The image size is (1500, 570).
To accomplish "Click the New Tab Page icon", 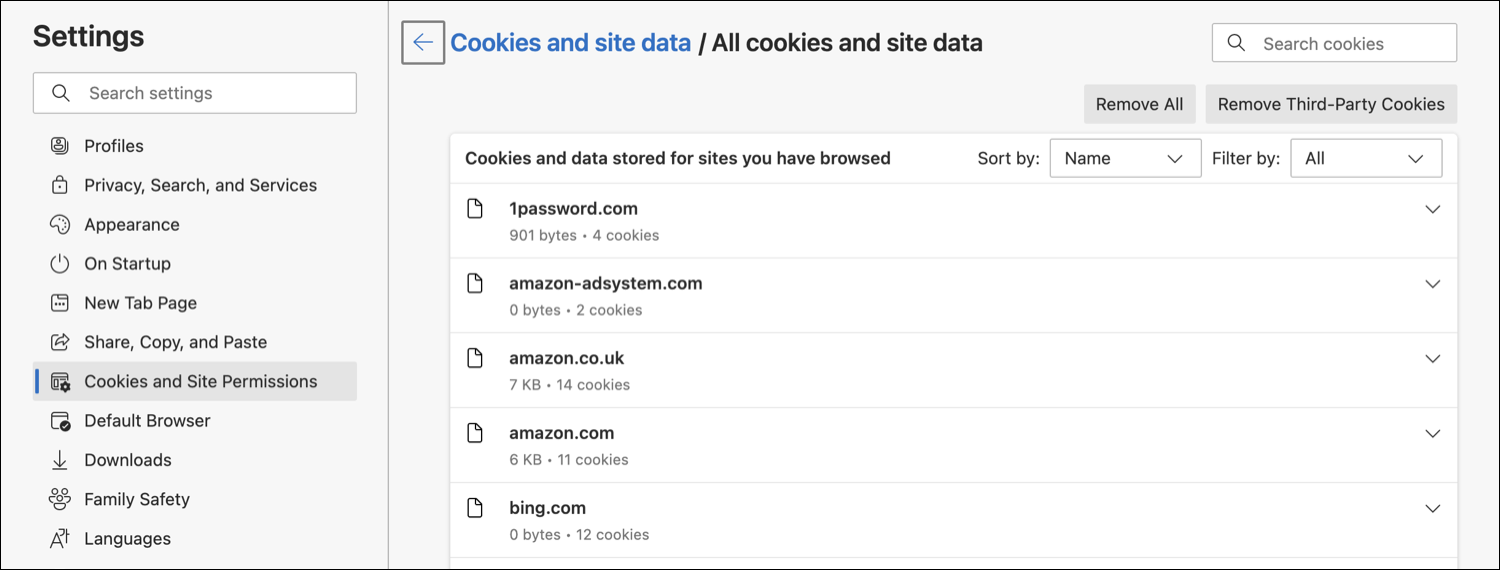I will point(60,303).
